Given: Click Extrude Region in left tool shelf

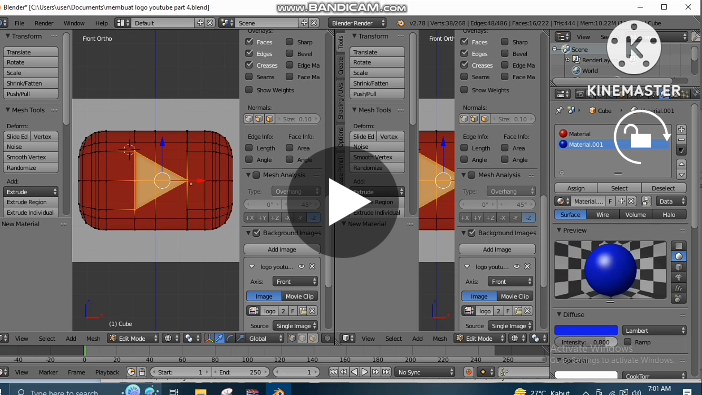Looking at the screenshot, I should click(31, 202).
